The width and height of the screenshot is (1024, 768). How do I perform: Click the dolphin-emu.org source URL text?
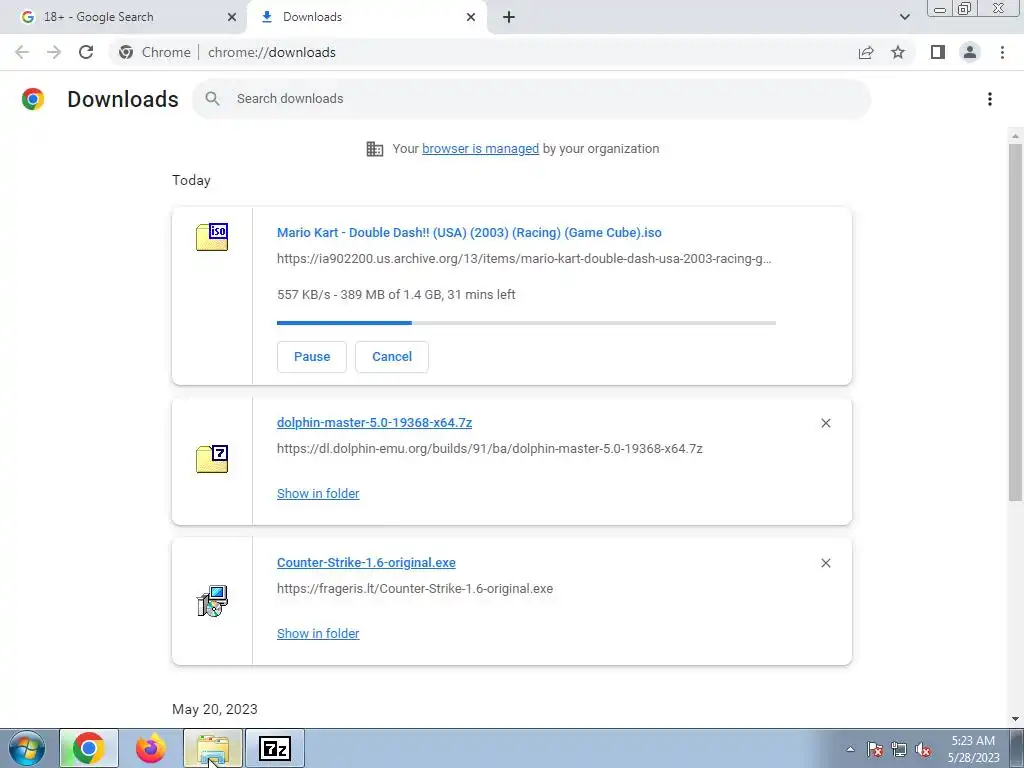click(490, 449)
